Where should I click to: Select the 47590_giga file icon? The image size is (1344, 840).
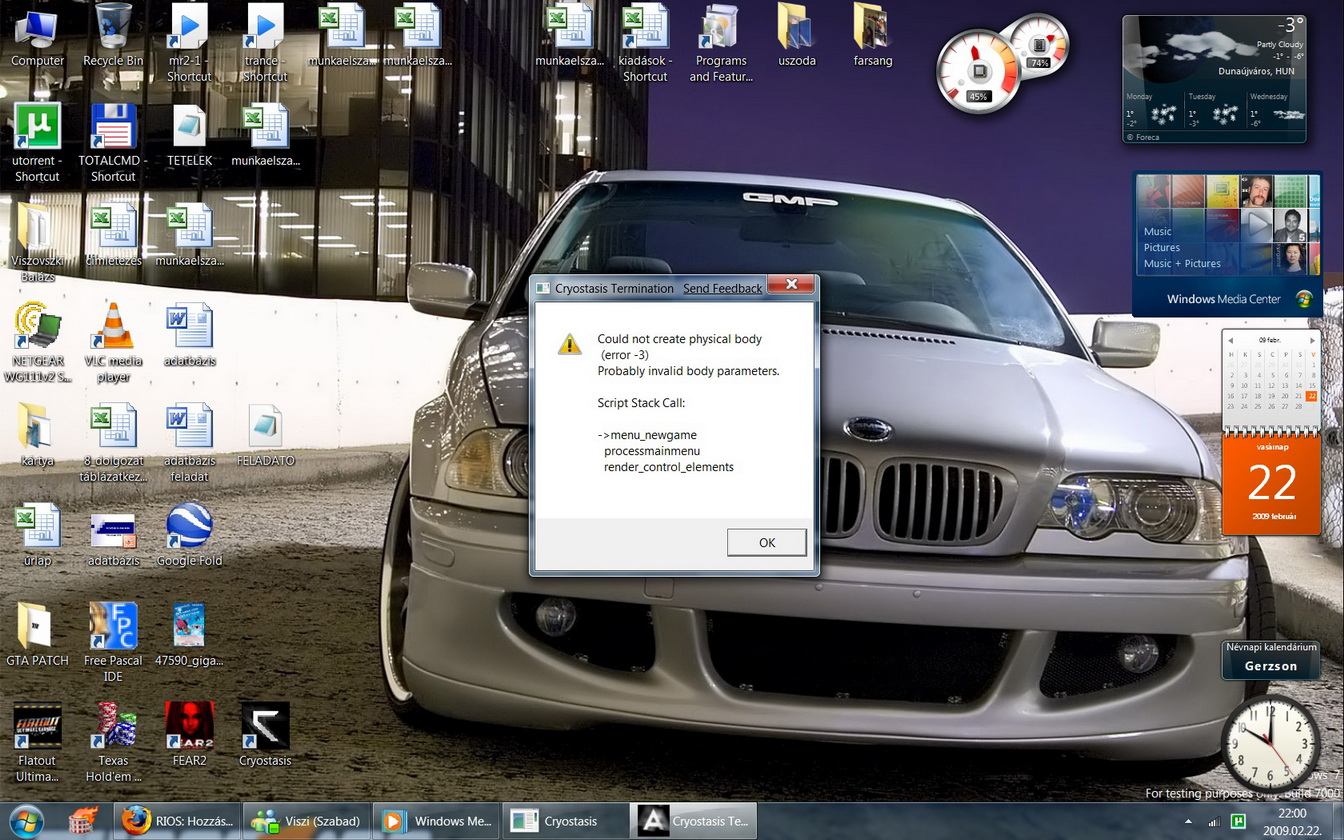189,636
